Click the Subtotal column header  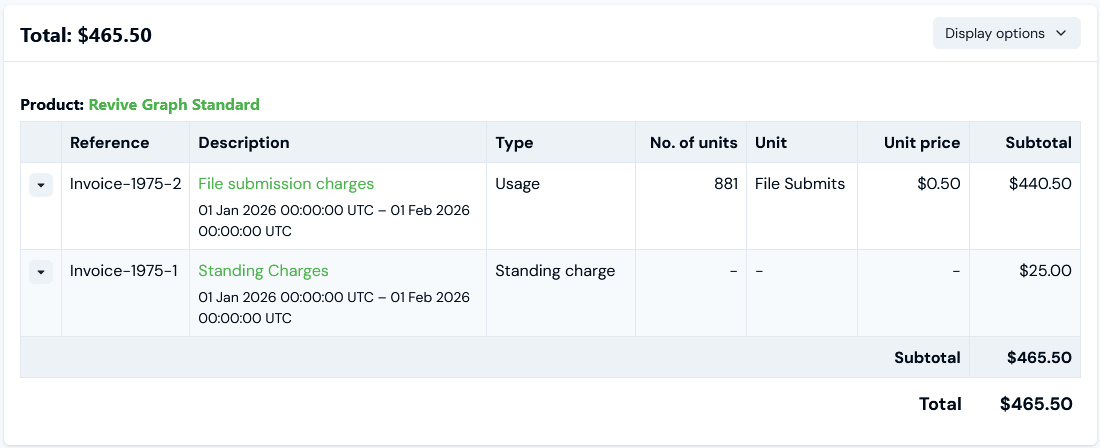coord(1038,143)
